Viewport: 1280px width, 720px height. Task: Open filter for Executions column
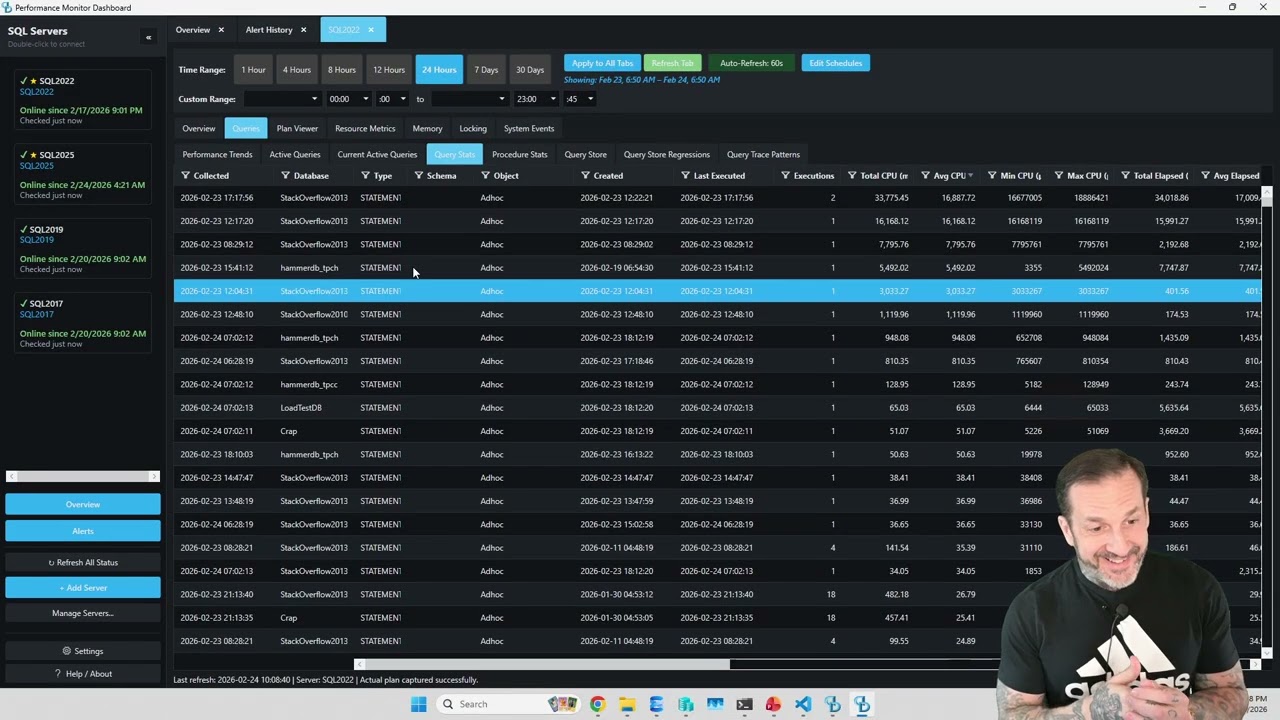[x=785, y=176]
